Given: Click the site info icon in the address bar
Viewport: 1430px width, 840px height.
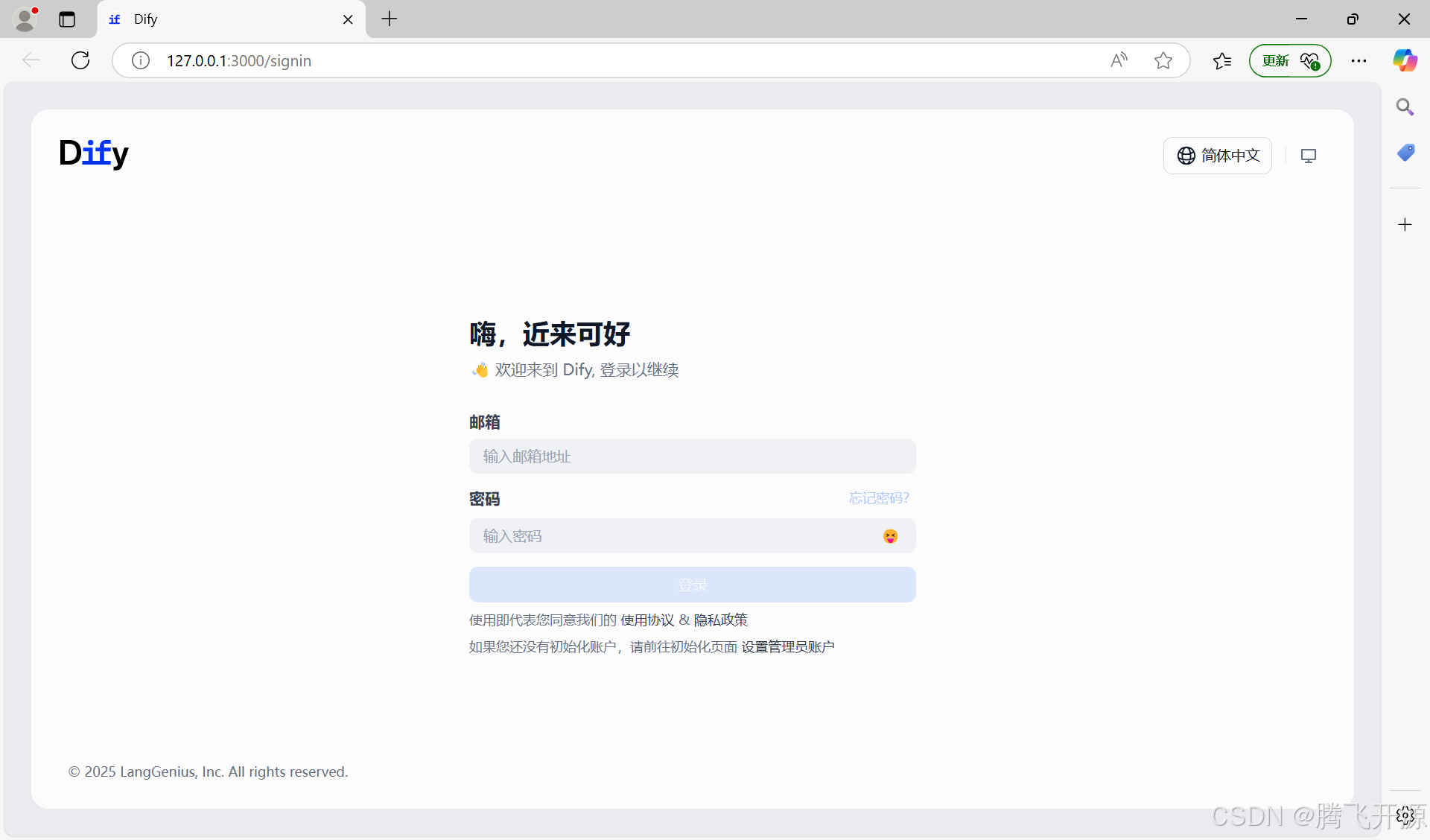Looking at the screenshot, I should coord(140,60).
